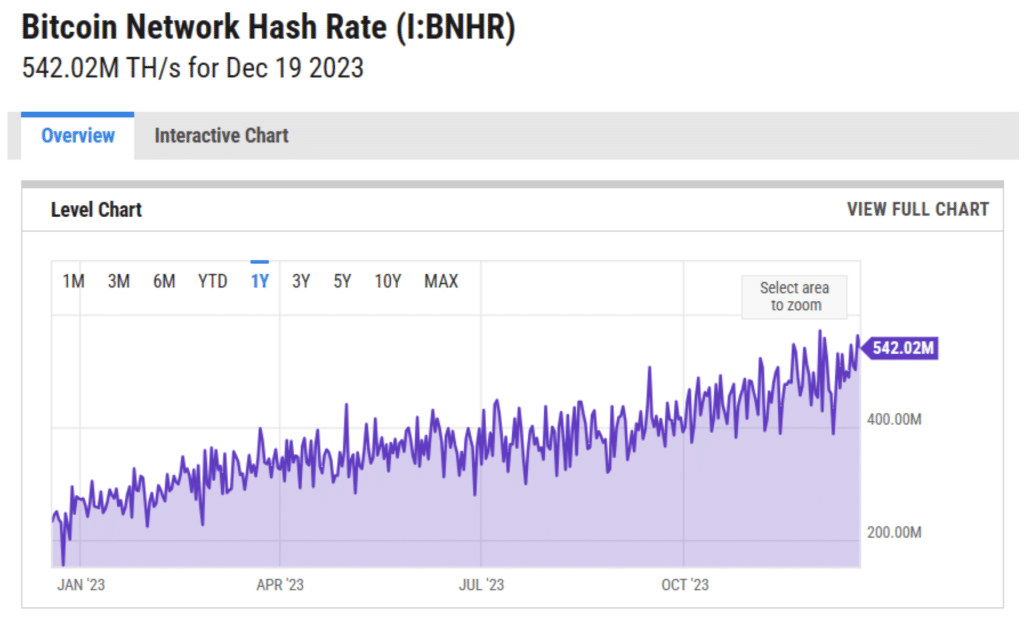Select the 6M time range

tap(163, 281)
